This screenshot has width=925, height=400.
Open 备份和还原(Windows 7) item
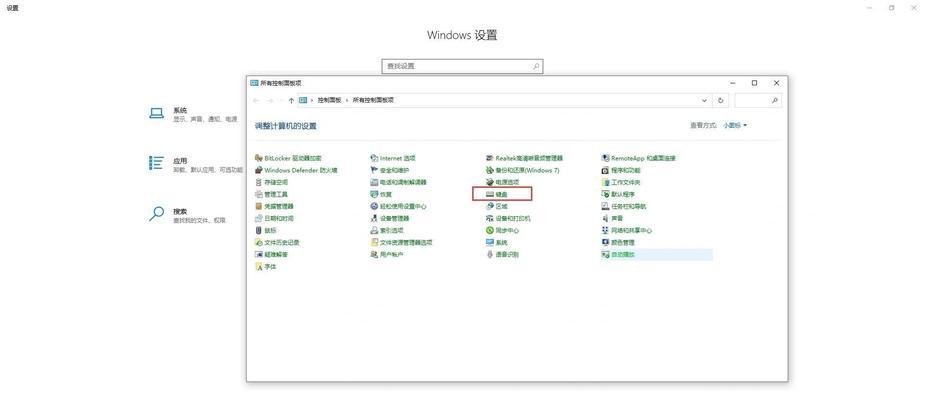pos(522,170)
